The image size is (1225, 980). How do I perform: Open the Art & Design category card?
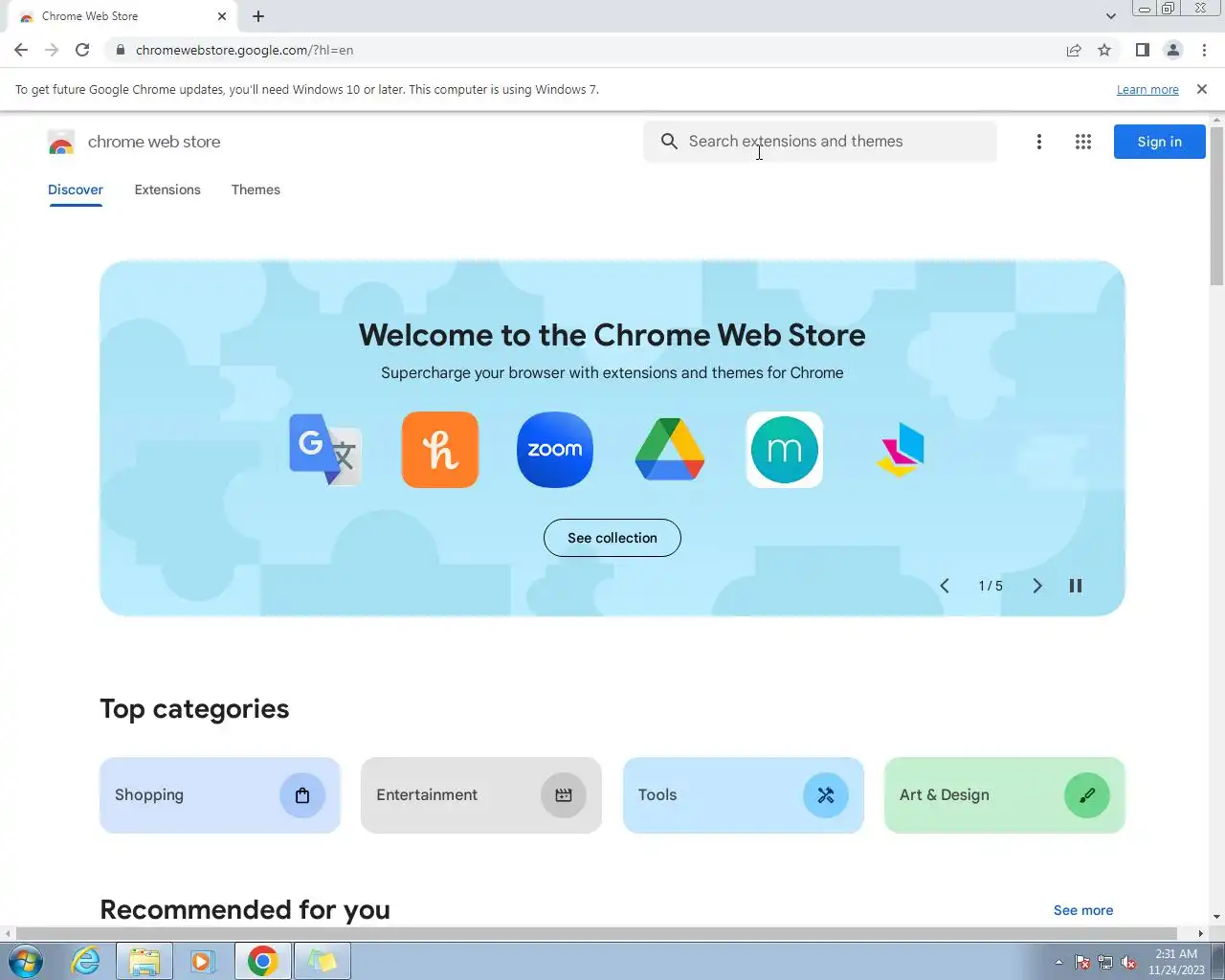tap(1005, 795)
